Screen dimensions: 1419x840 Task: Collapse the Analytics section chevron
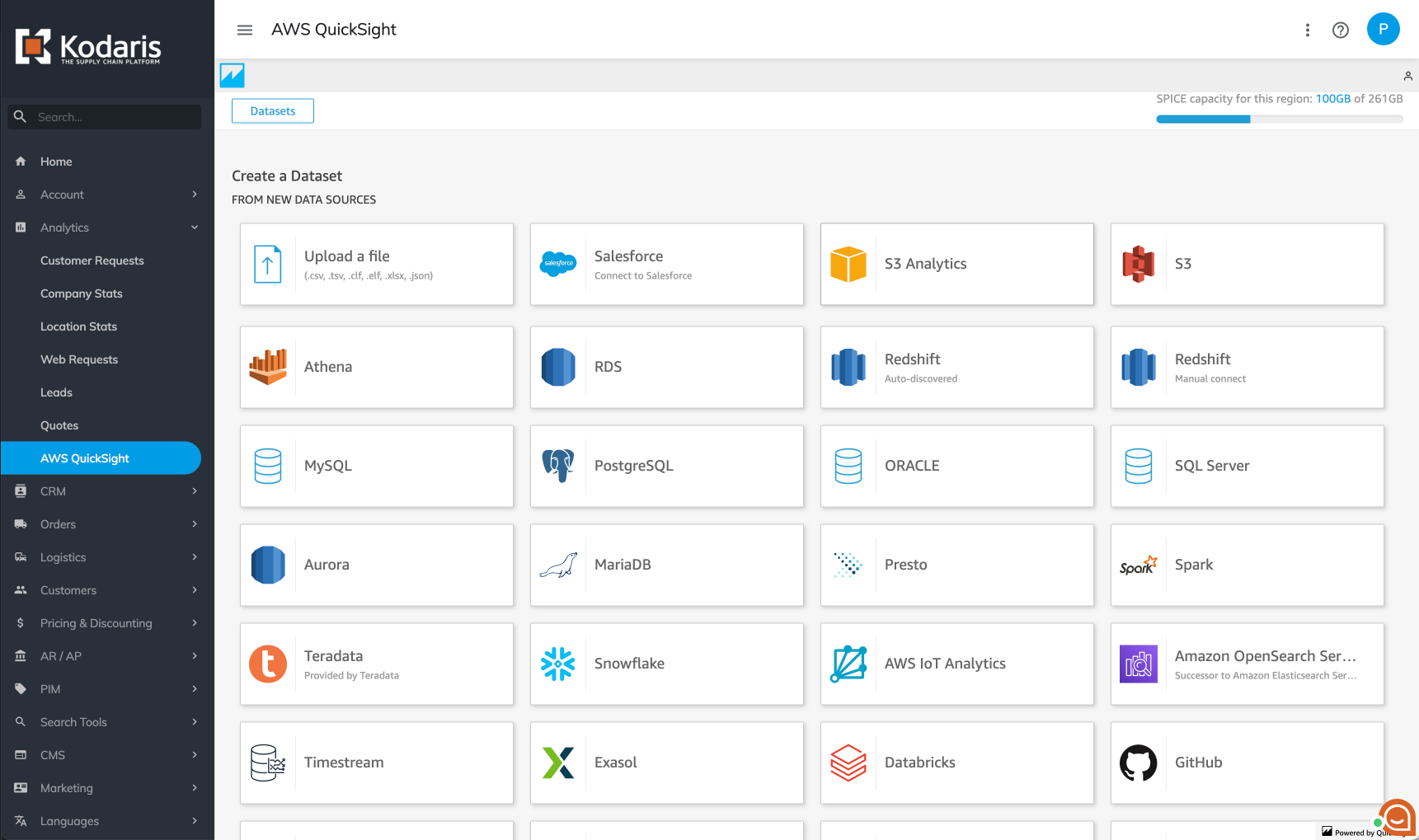click(x=195, y=228)
